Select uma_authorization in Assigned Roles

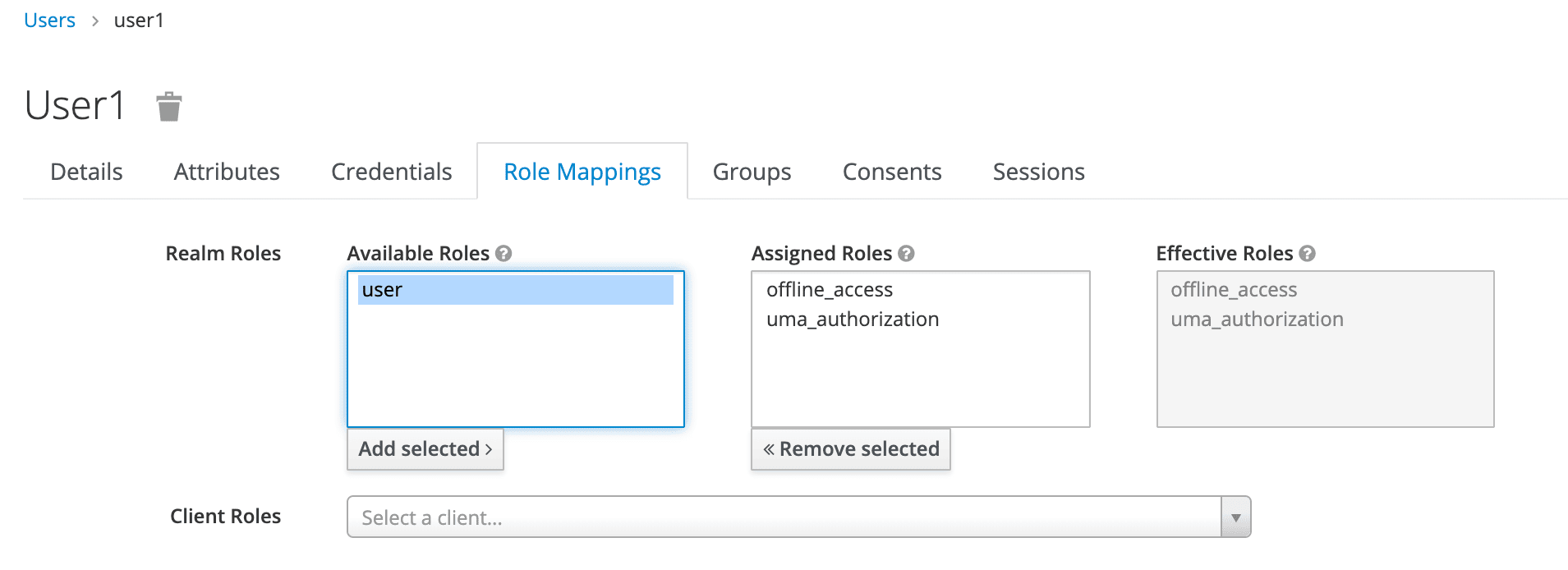(853, 319)
